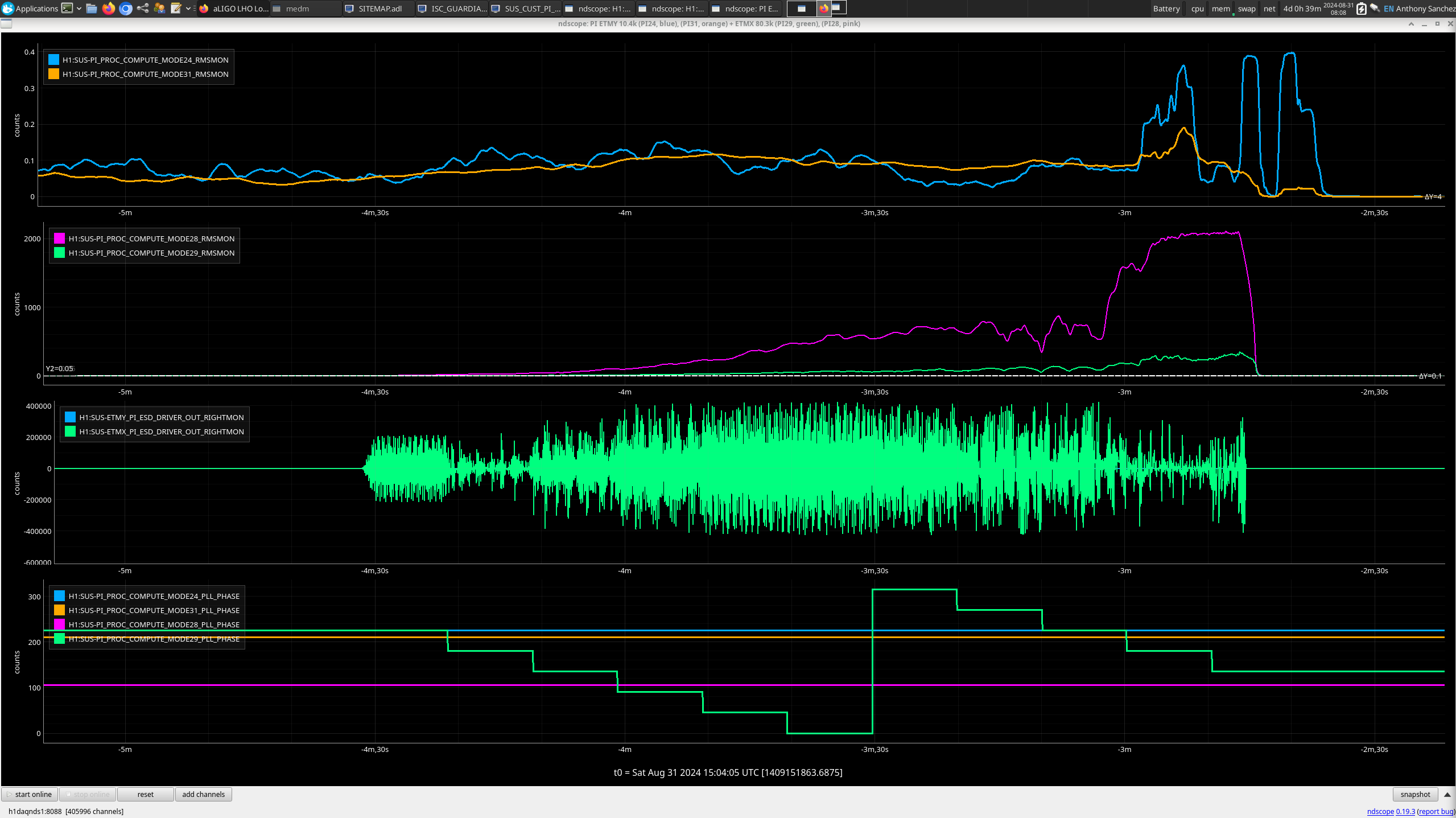The image size is (1456, 818).
Task: Expand the dropdown arrow beside the terminal launcher
Action: (x=79, y=9)
